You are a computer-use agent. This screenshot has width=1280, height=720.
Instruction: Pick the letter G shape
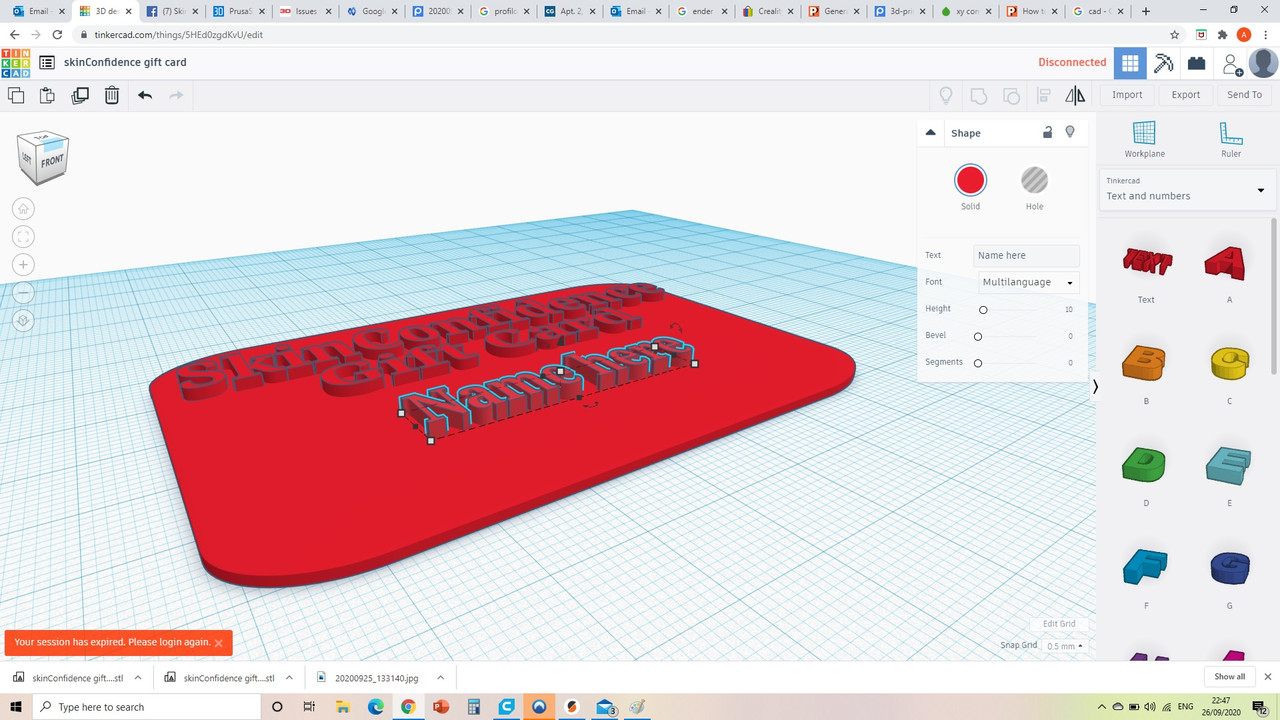(x=1229, y=568)
